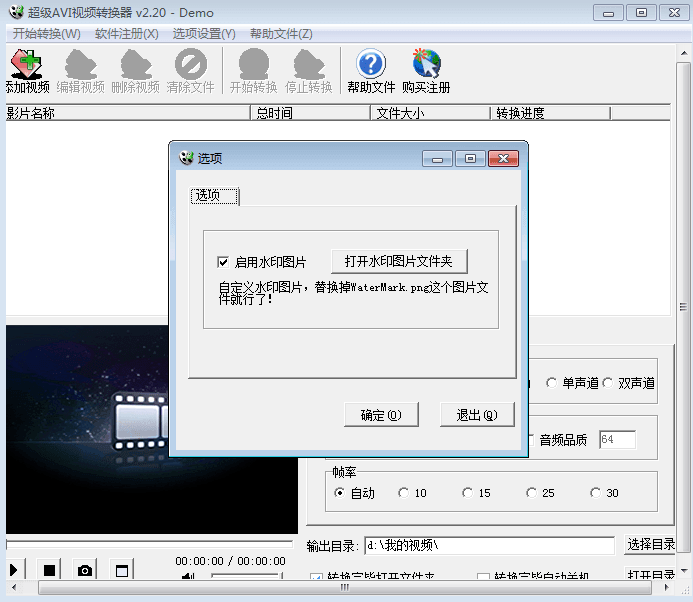Toggle the fullscreen preview window icon
The image size is (693, 602).
pyautogui.click(x=122, y=571)
